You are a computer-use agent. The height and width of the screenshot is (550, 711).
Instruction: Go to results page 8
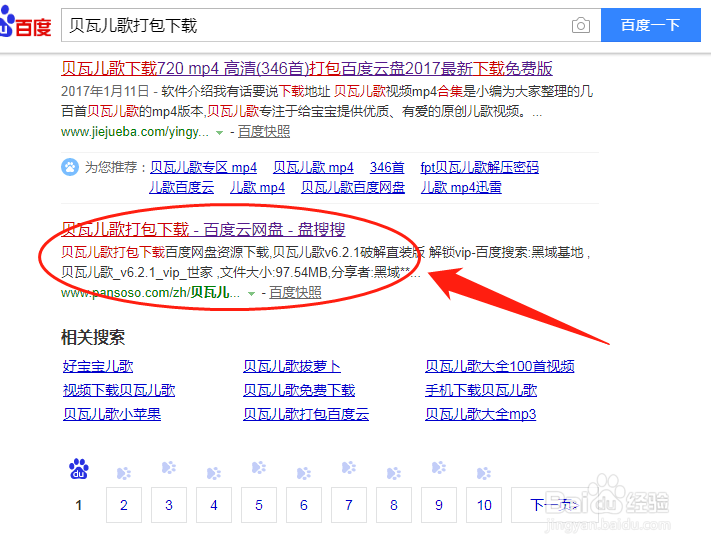(394, 505)
